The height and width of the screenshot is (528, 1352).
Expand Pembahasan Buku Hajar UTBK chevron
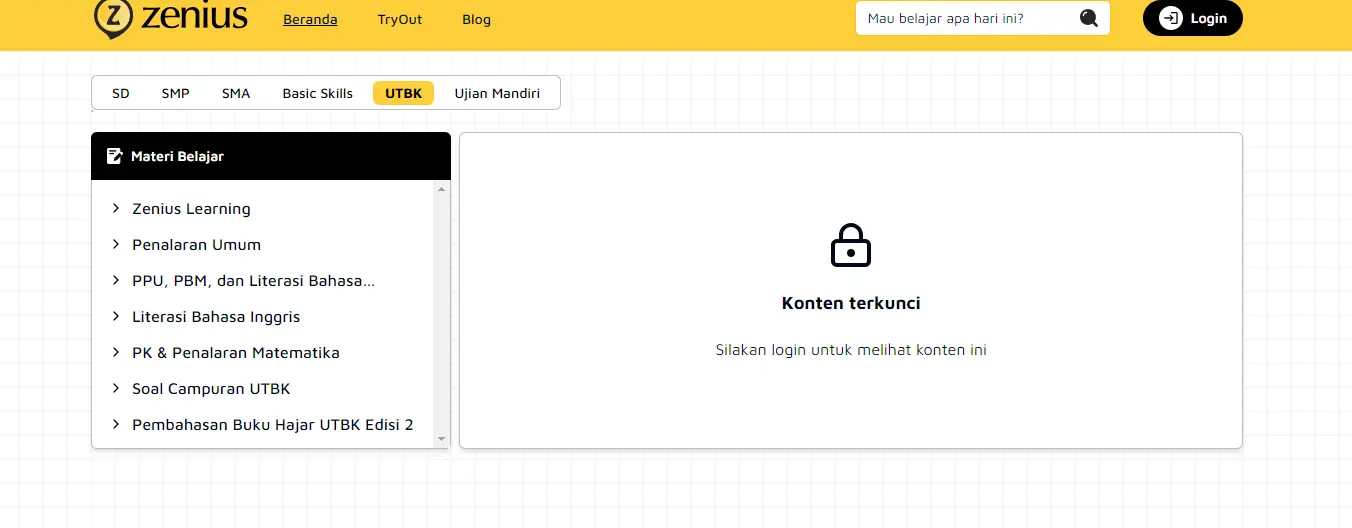coord(116,424)
